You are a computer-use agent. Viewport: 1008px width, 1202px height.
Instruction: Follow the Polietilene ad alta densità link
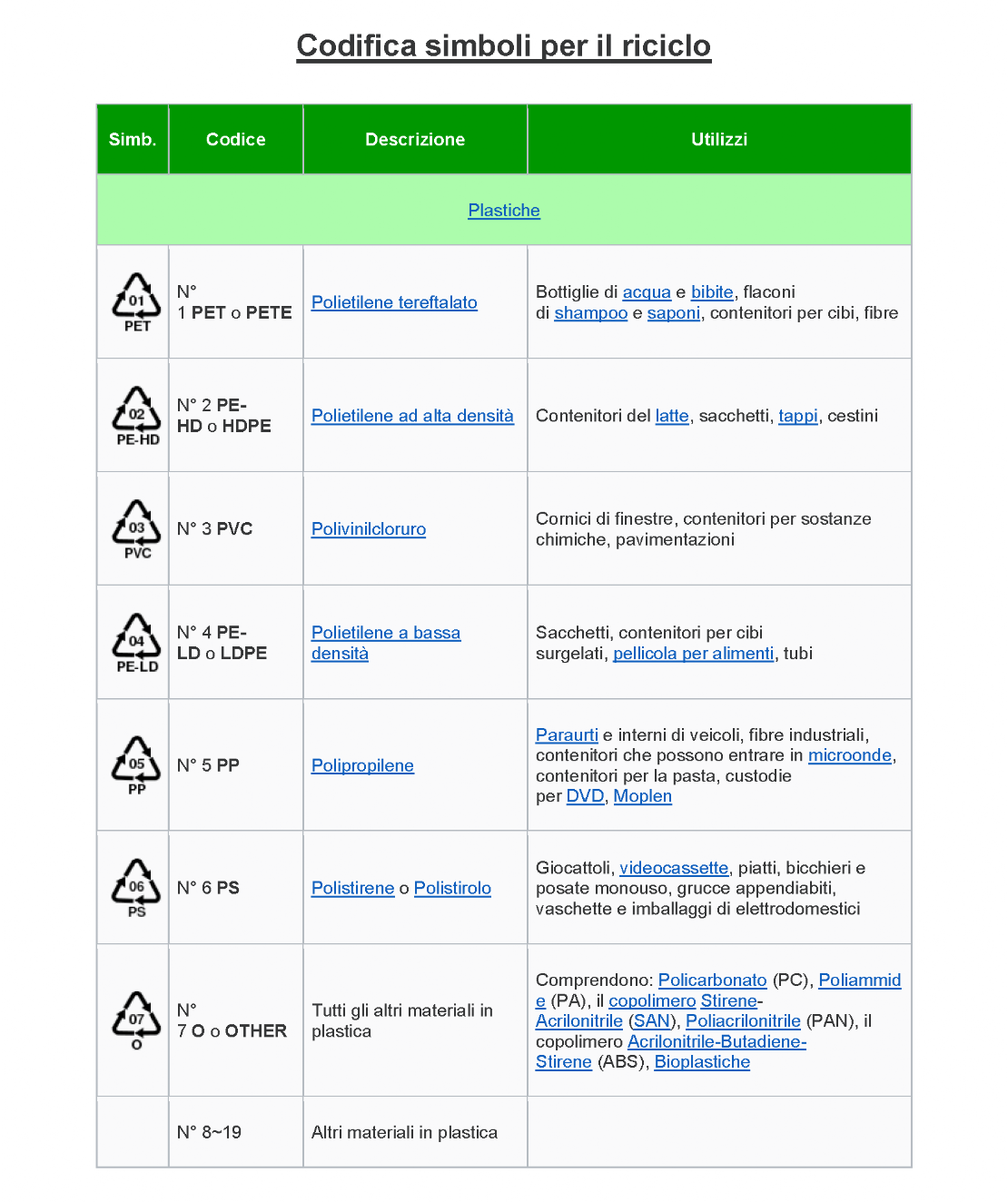click(412, 416)
